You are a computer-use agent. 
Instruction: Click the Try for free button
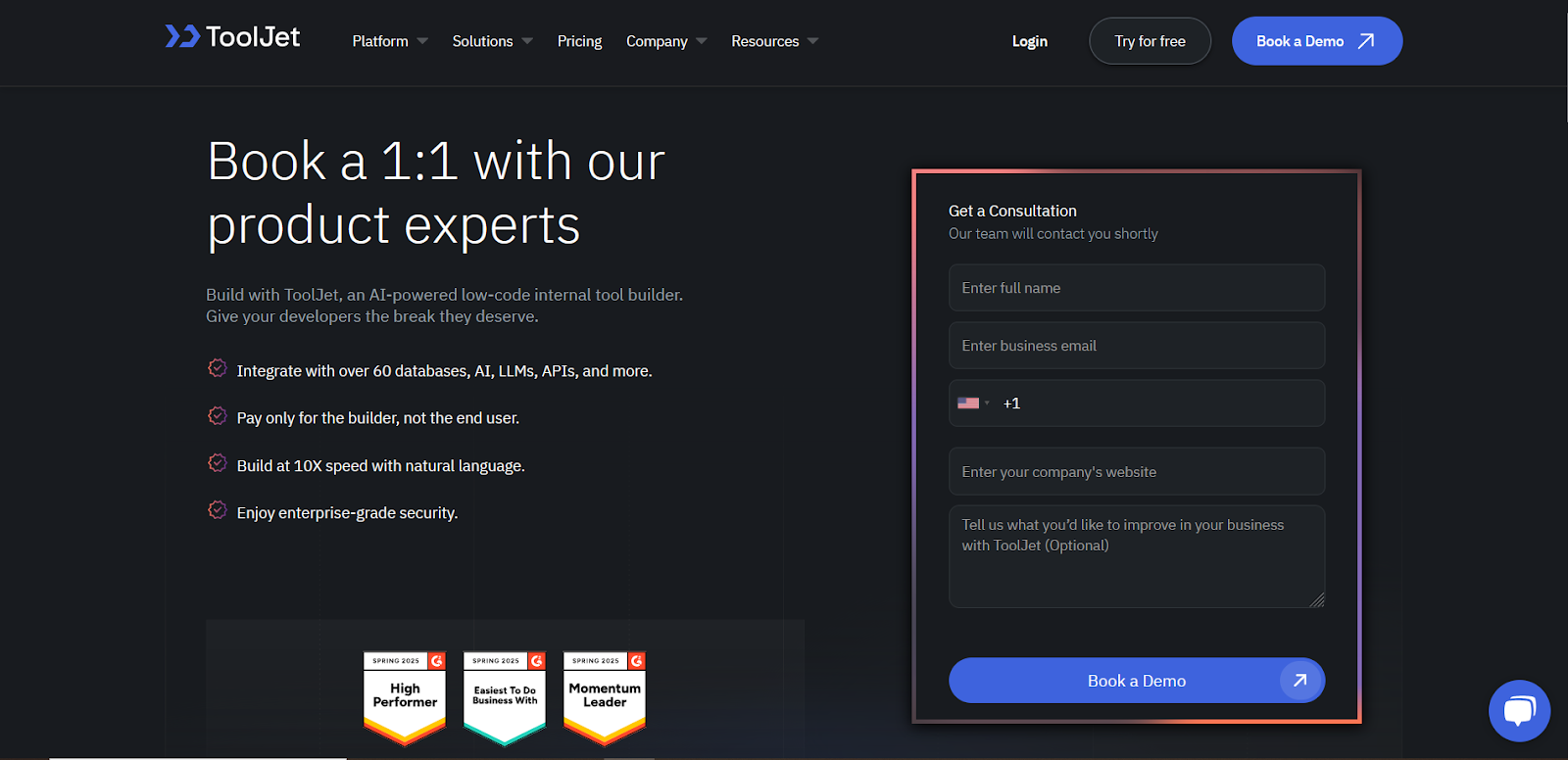pos(1150,41)
